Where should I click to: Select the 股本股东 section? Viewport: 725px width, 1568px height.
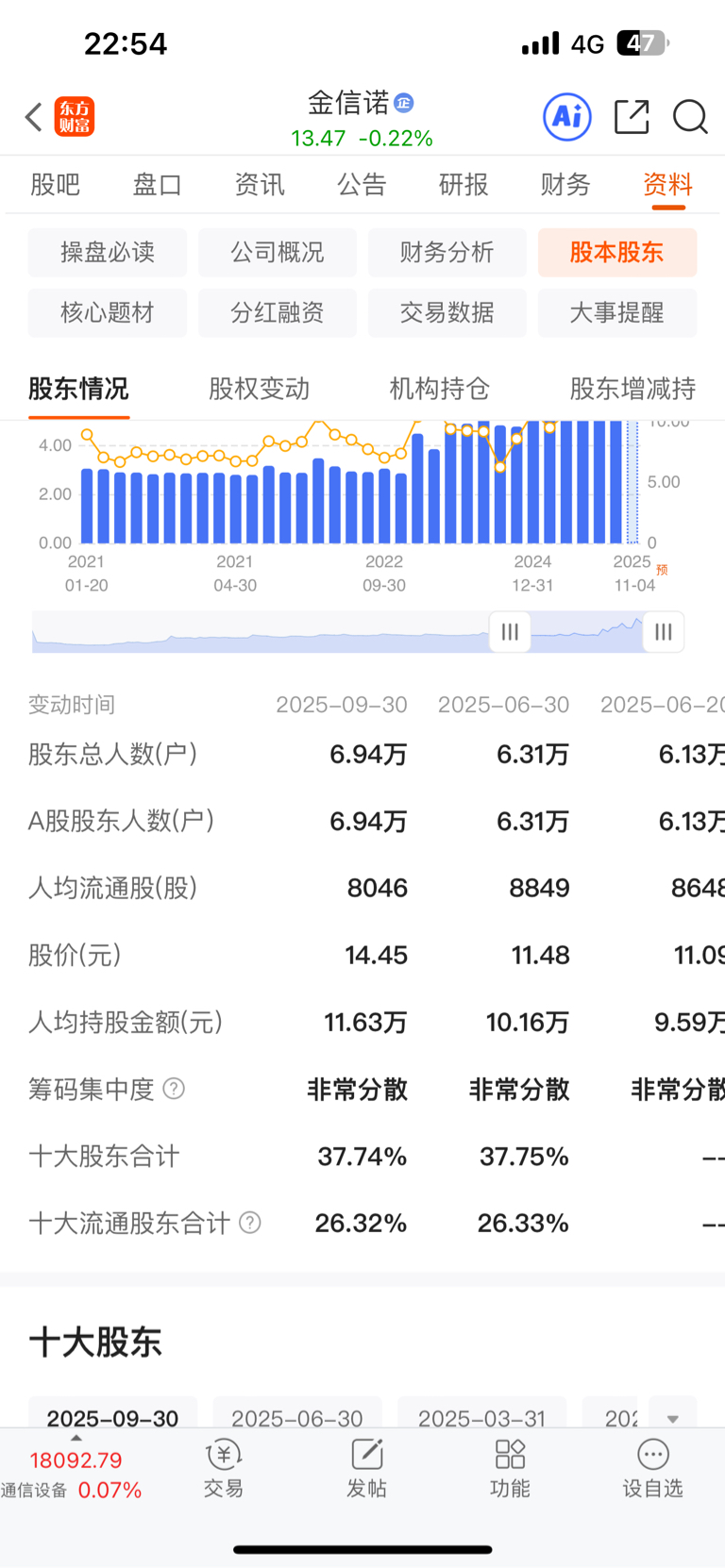617,252
